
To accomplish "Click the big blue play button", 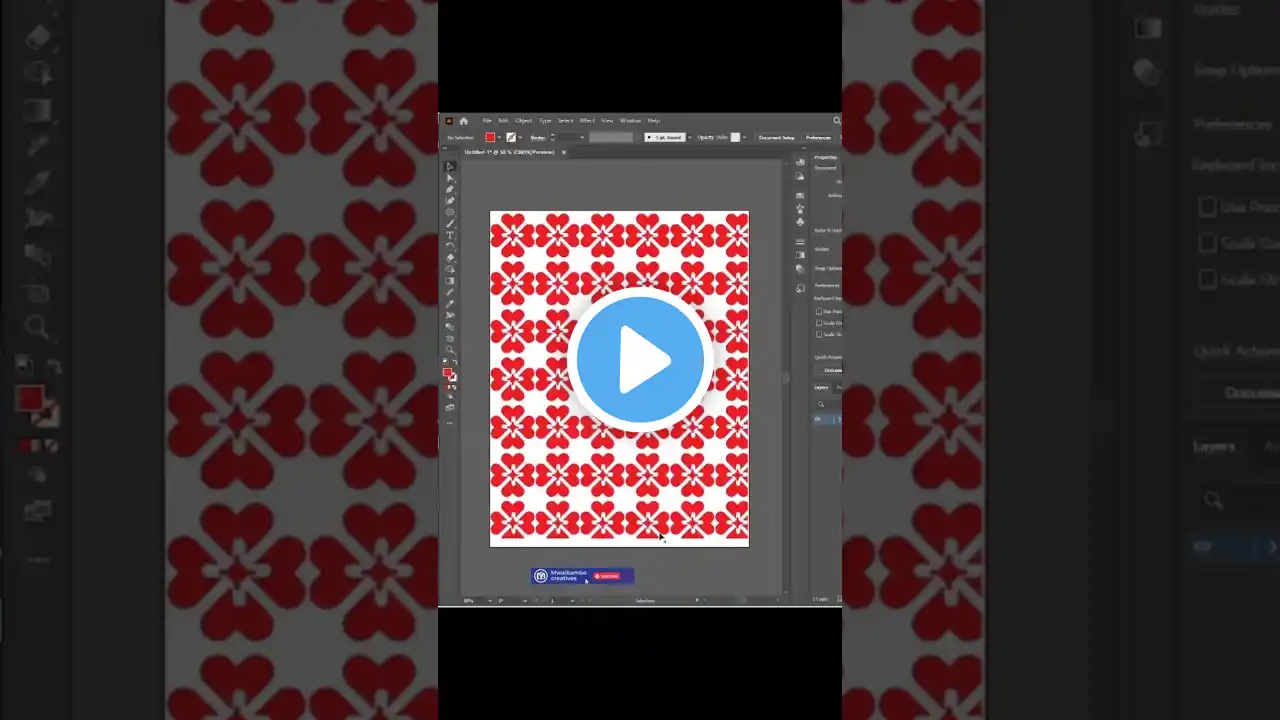I will point(640,359).
